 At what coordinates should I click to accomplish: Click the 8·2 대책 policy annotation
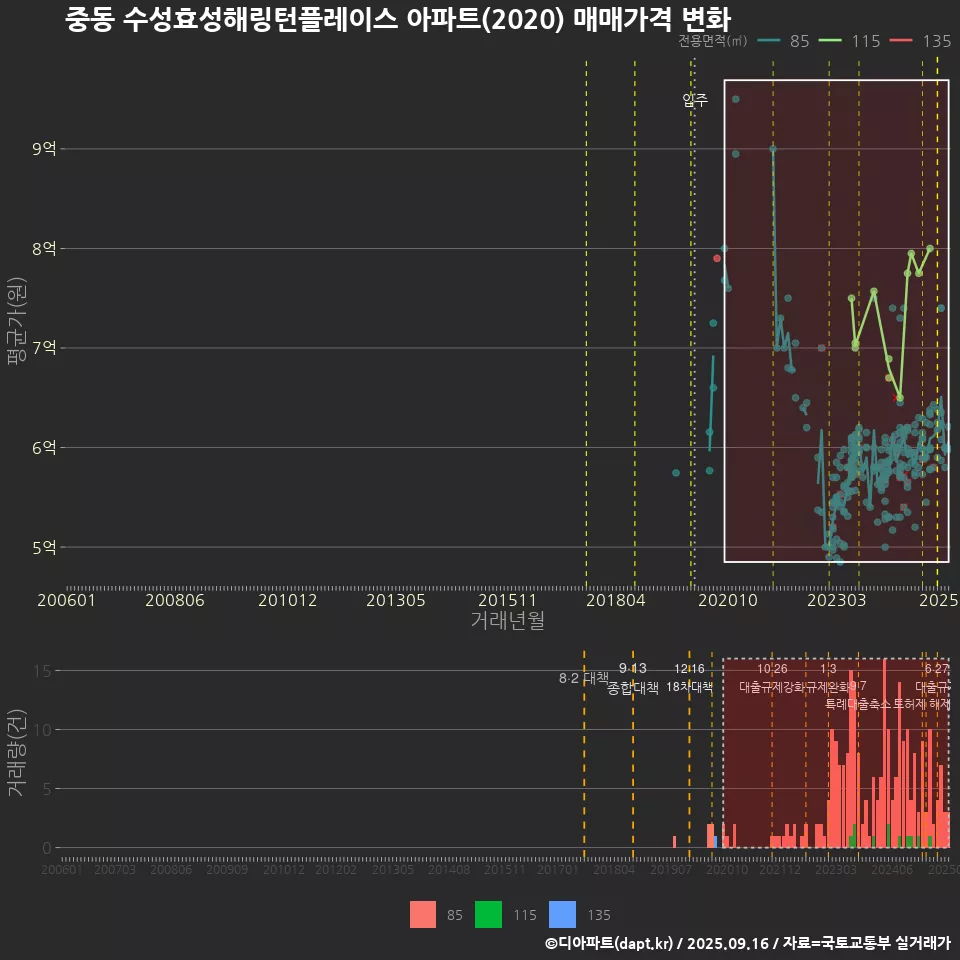(583, 678)
